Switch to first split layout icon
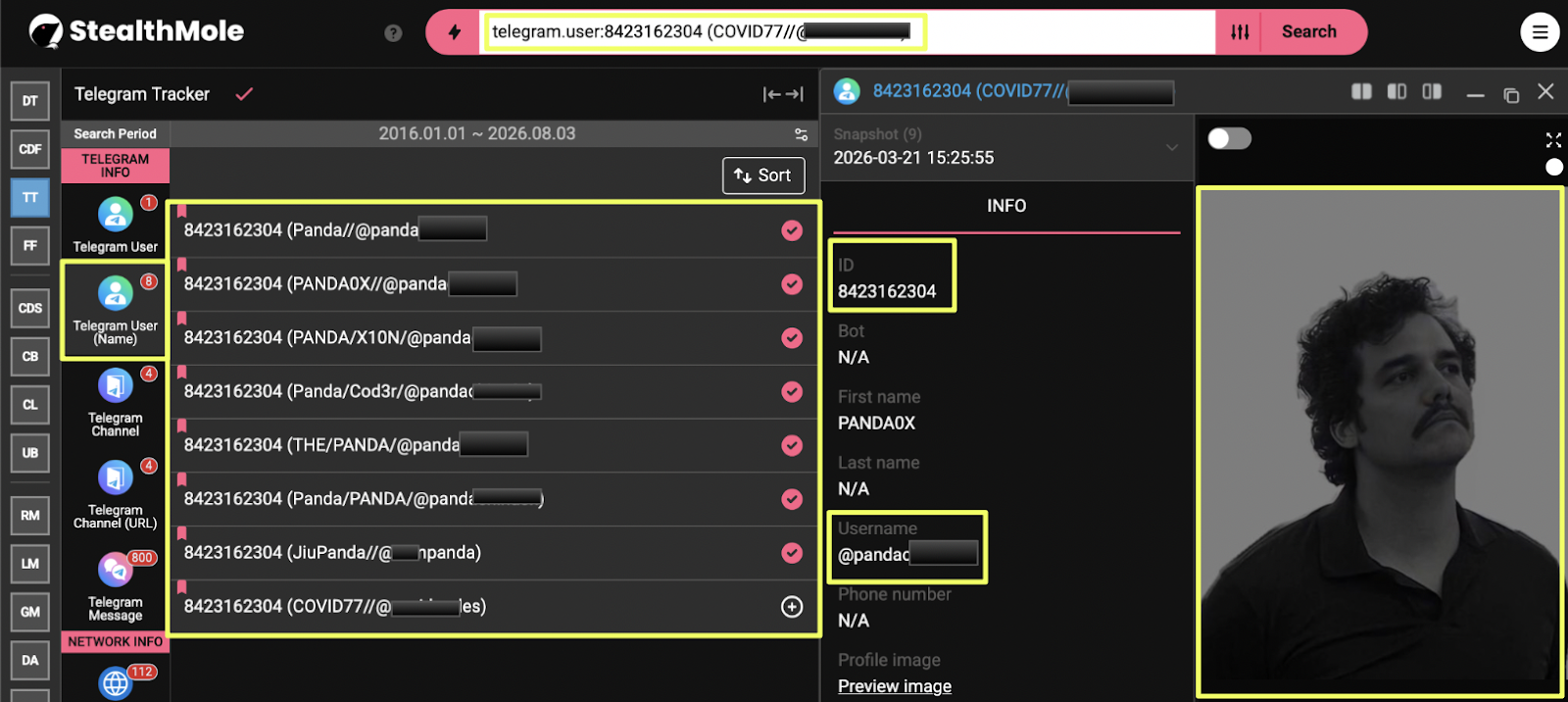The image size is (1568, 702). [1361, 91]
